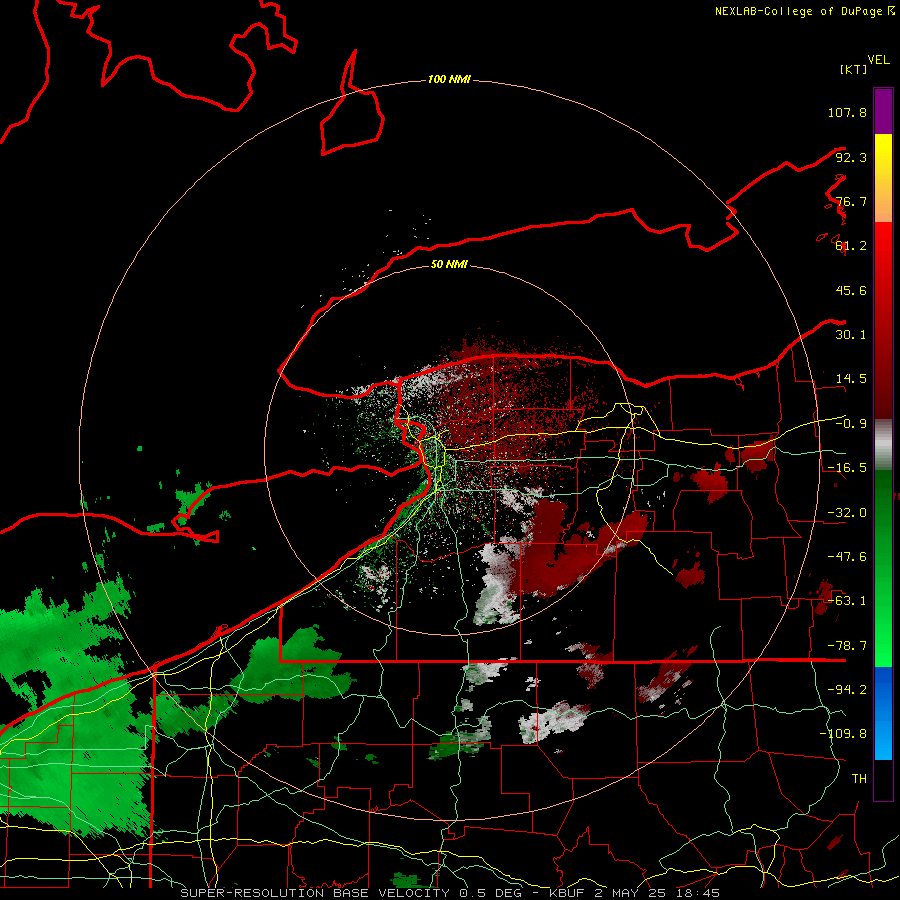
Task: Click the -78.7 velocity scale value
Action: [847, 646]
